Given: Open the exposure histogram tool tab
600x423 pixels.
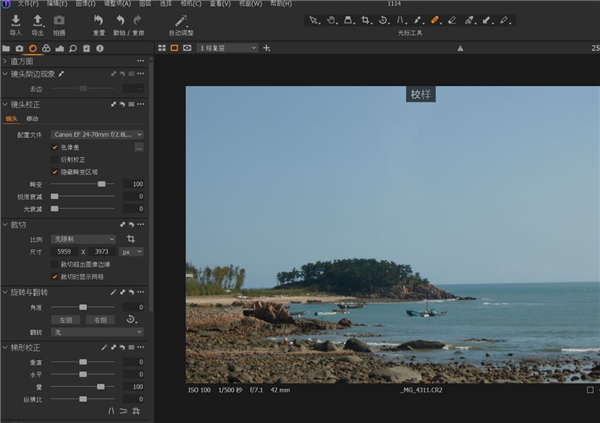Looking at the screenshot, I should (x=60, y=48).
